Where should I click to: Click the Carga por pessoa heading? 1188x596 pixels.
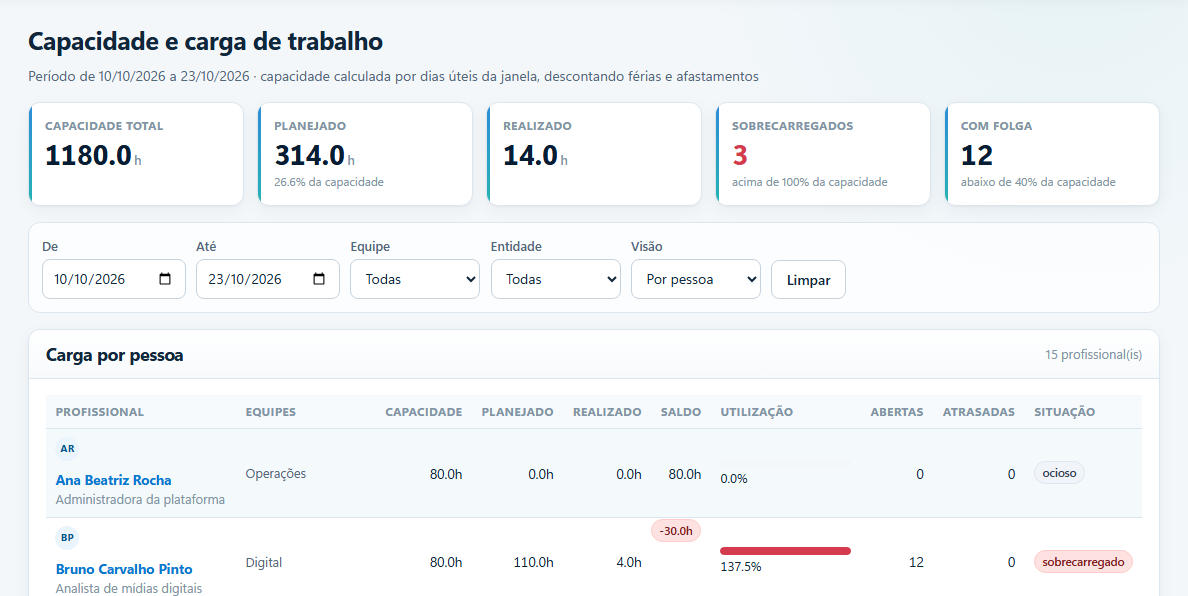click(114, 354)
